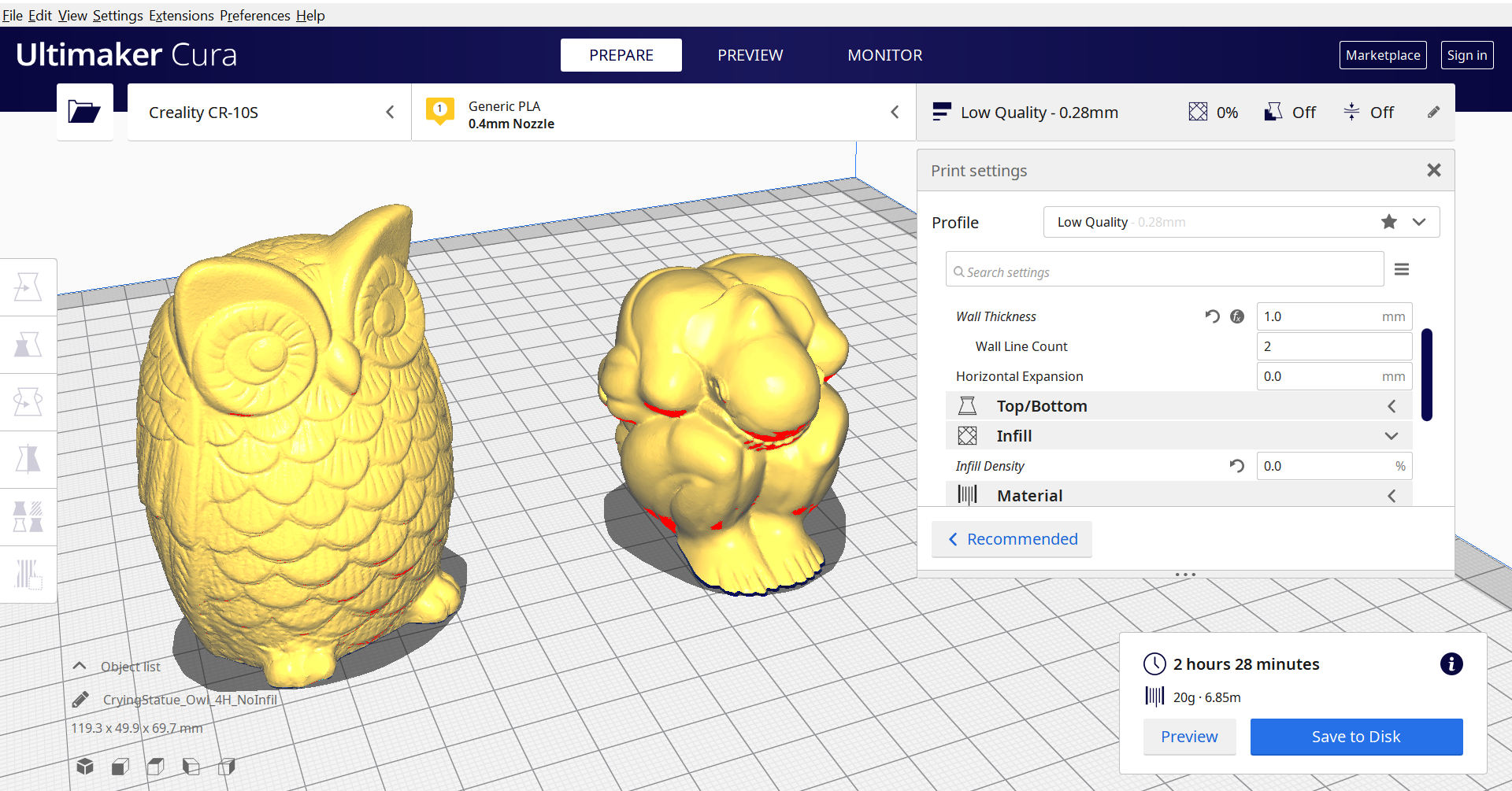Edit the Infill Density value field
1512x791 pixels.
pyautogui.click(x=1335, y=466)
